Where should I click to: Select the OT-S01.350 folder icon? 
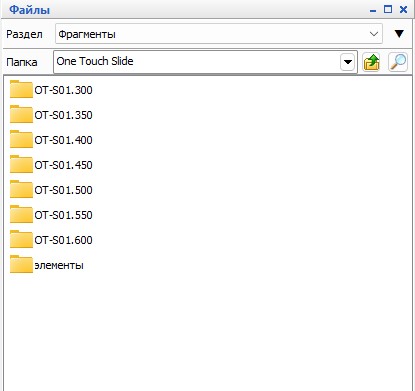(x=21, y=114)
